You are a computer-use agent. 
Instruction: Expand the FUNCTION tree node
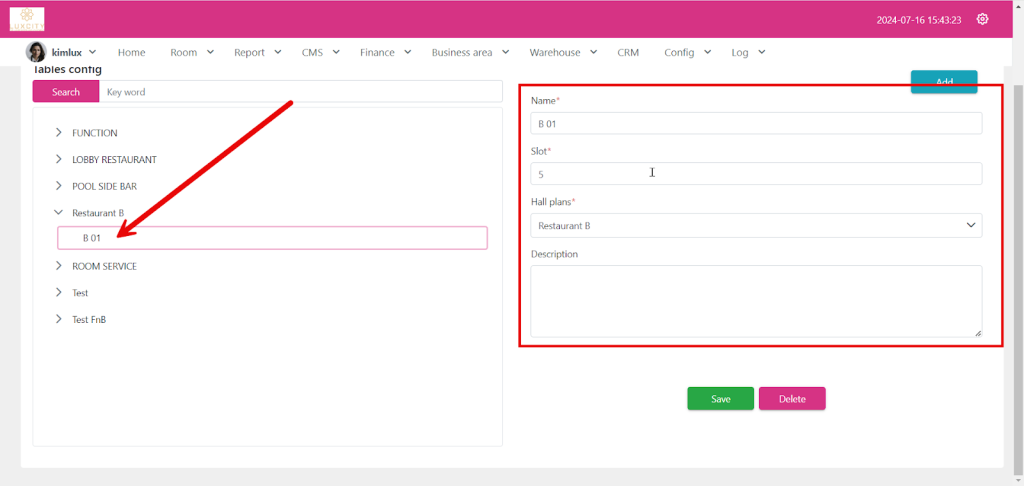coord(59,133)
